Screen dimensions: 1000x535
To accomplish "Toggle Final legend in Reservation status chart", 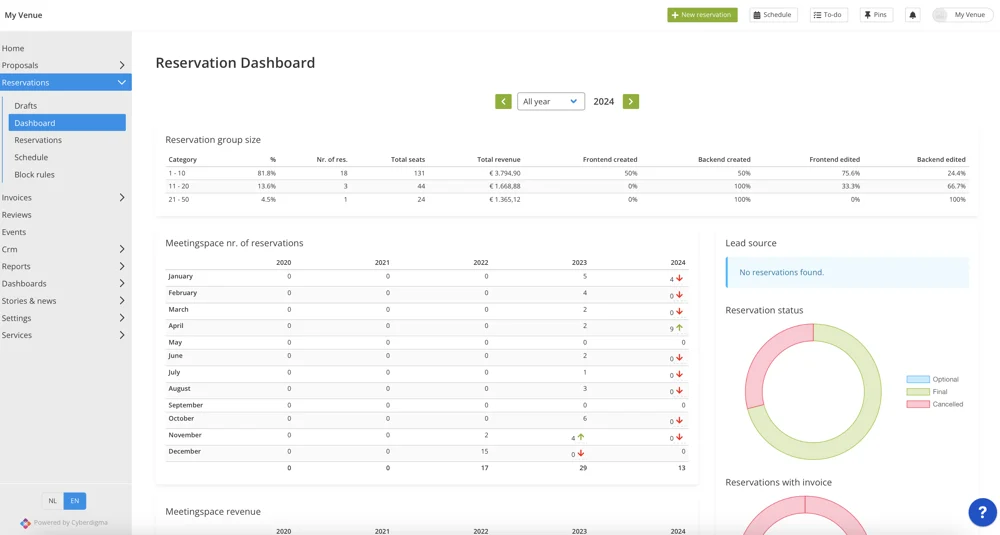I will [x=927, y=392].
